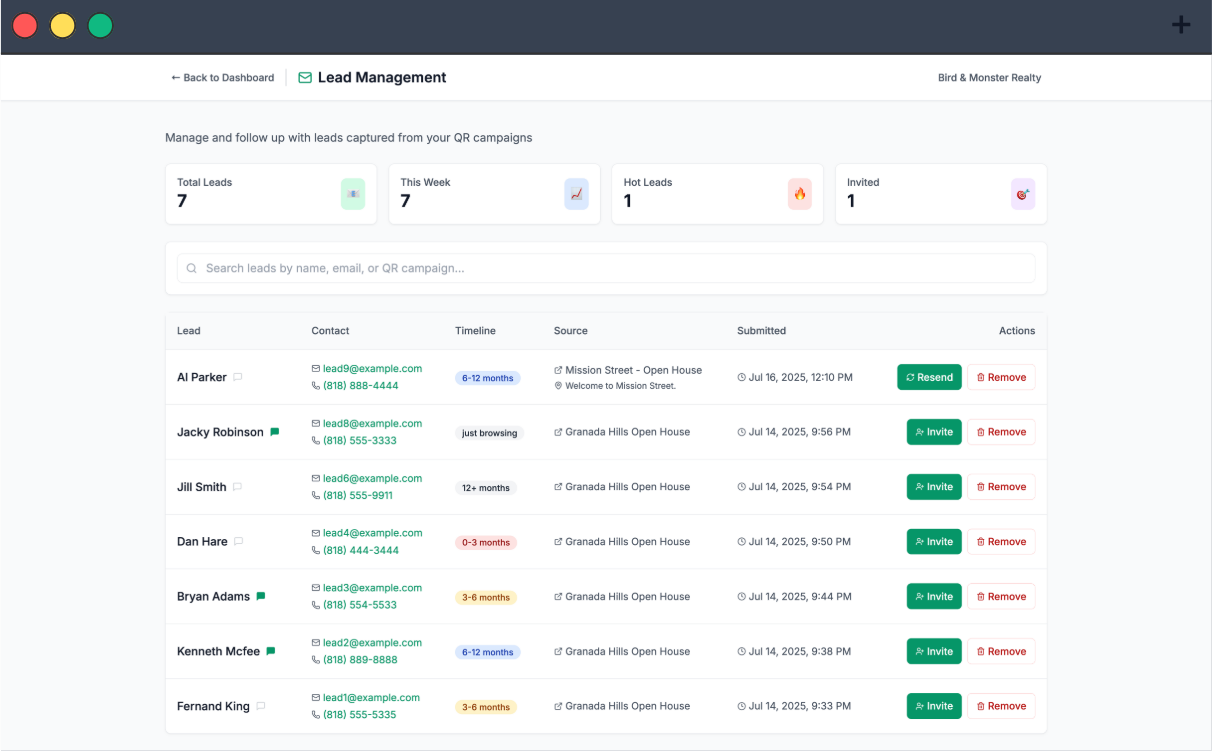Click the magnifier icon in the search bar
Image resolution: width=1213 pixels, height=752 pixels.
[x=191, y=268]
